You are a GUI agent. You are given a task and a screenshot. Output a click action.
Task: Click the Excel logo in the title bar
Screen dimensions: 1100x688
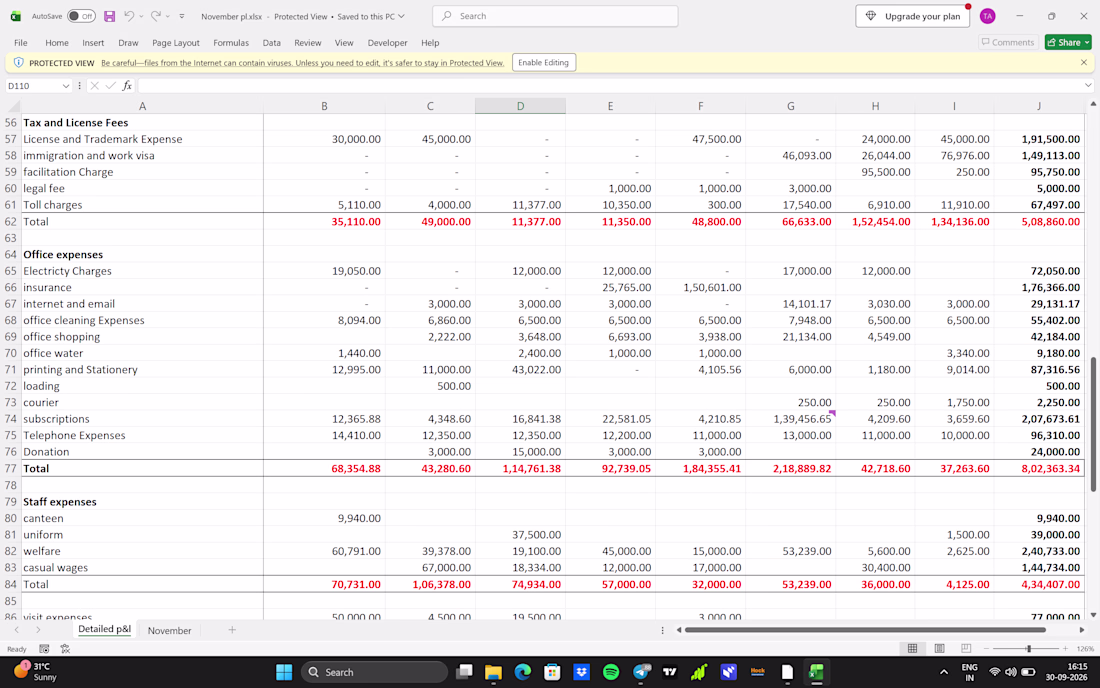tap(15, 16)
